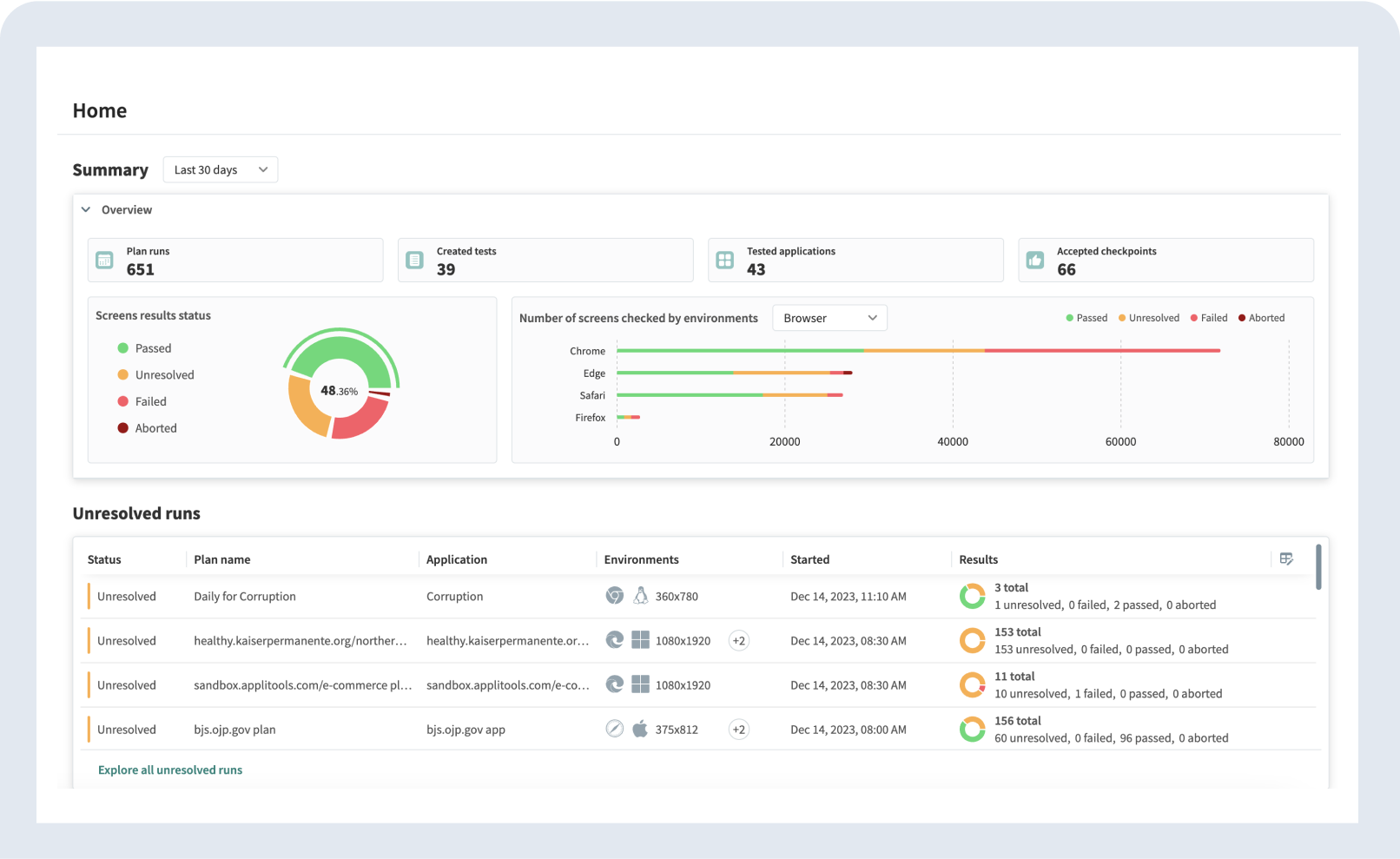Open the Daily for Corruption plan
This screenshot has height=859, width=1400.
(245, 596)
